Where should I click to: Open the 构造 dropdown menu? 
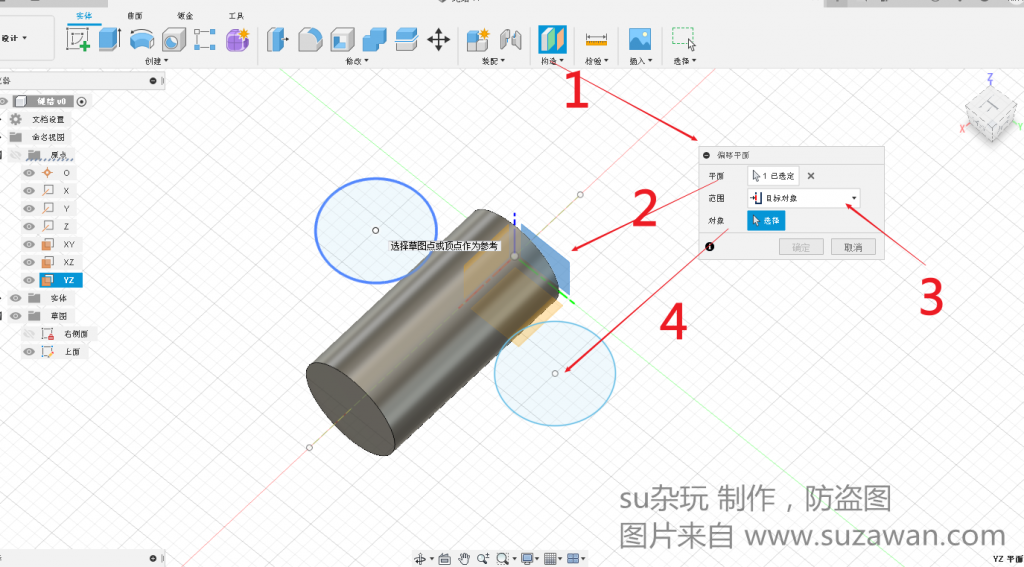[552, 61]
